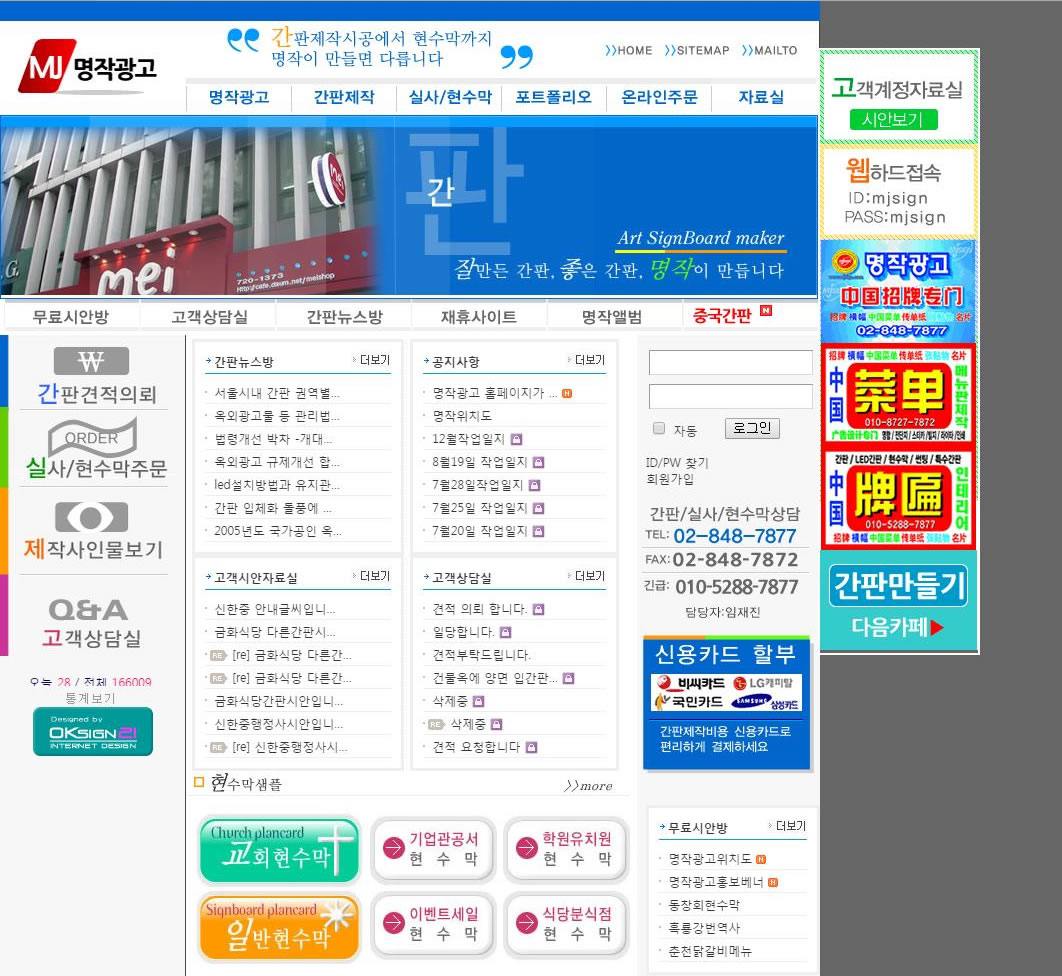Expand 더보기 in 공지사항 section
The image size is (1062, 976).
(x=586, y=360)
